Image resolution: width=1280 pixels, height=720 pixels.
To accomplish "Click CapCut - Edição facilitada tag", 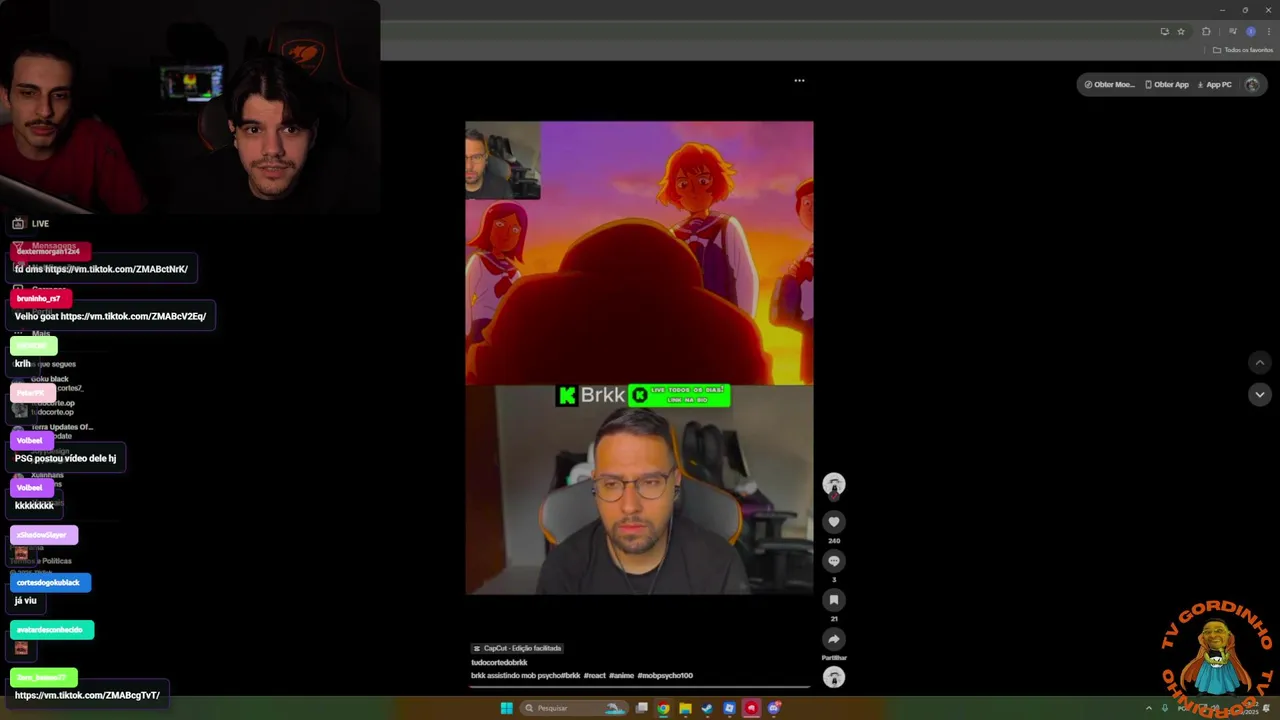I will 517,648.
